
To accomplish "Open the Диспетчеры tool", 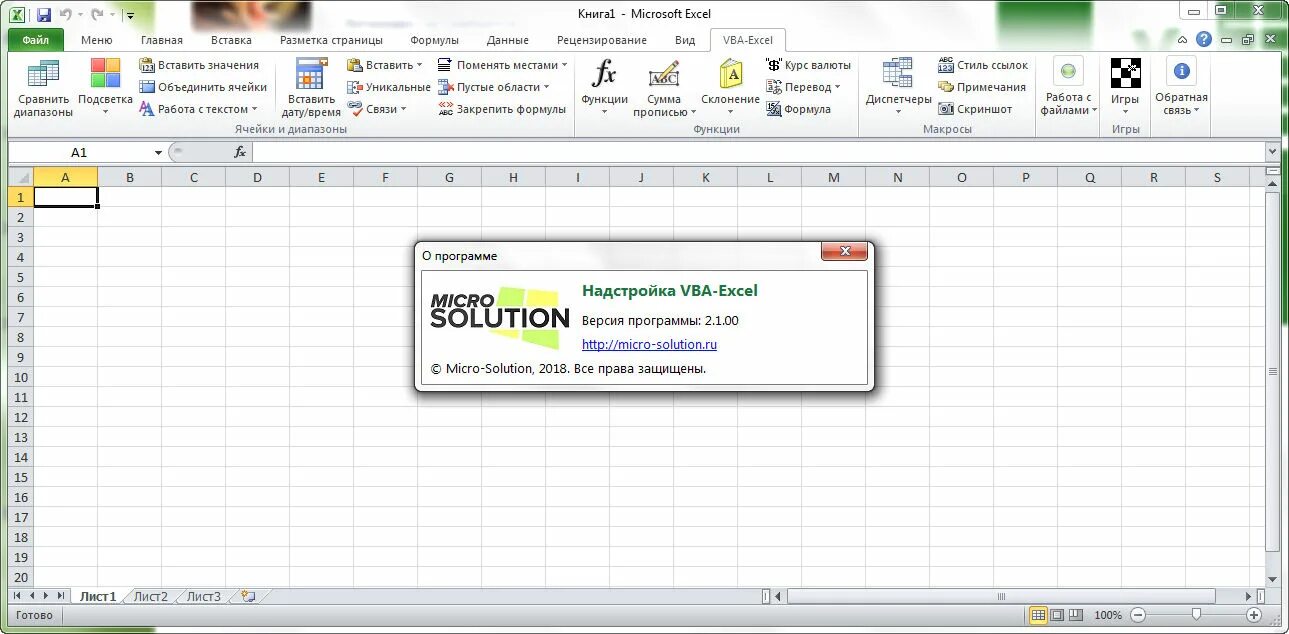I will [898, 88].
